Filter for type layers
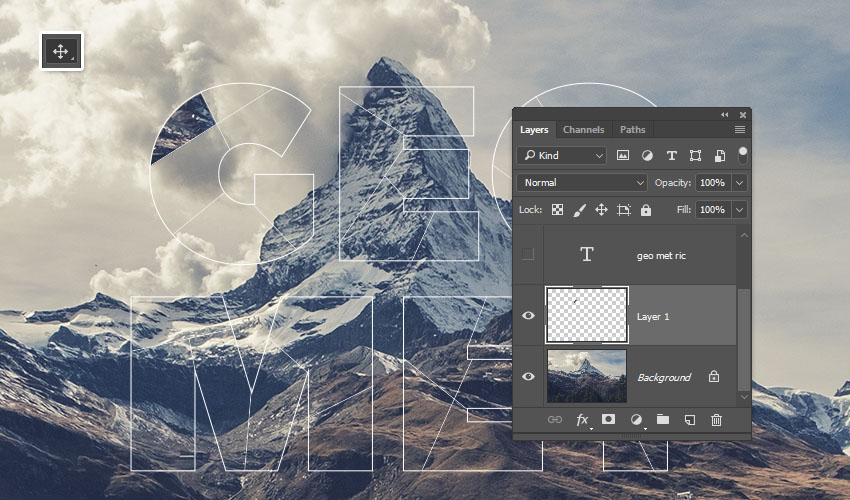 point(672,156)
